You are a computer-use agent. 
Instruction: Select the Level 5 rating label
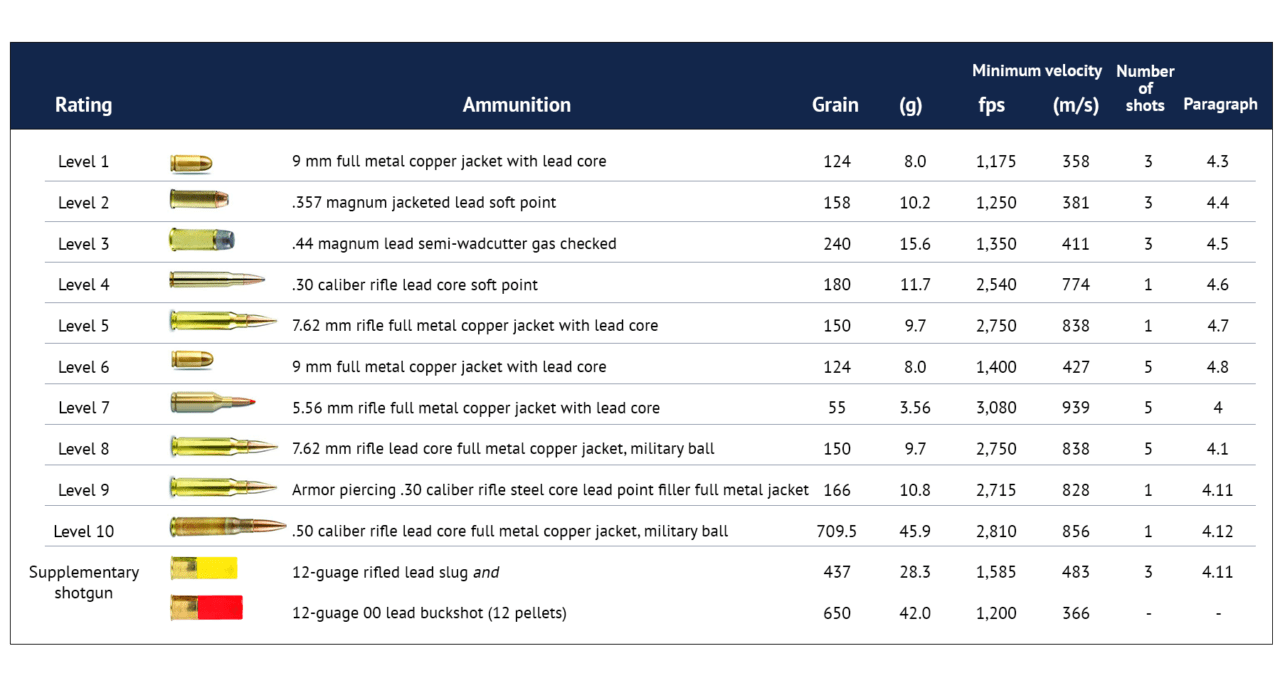84,326
